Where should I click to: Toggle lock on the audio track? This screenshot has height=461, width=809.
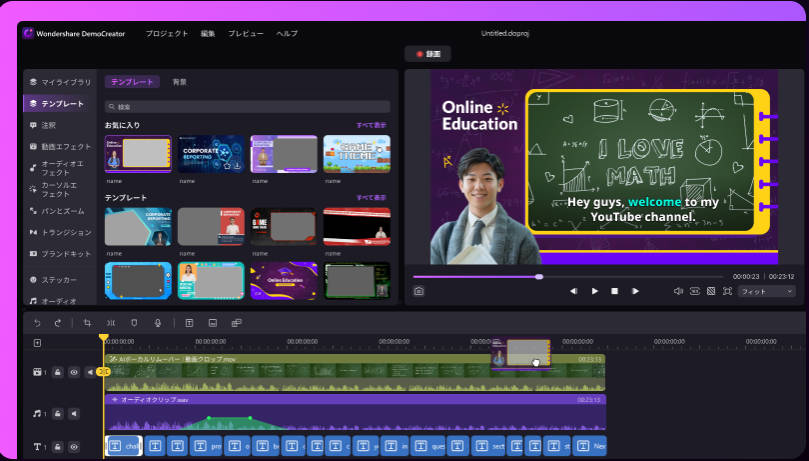click(x=58, y=414)
